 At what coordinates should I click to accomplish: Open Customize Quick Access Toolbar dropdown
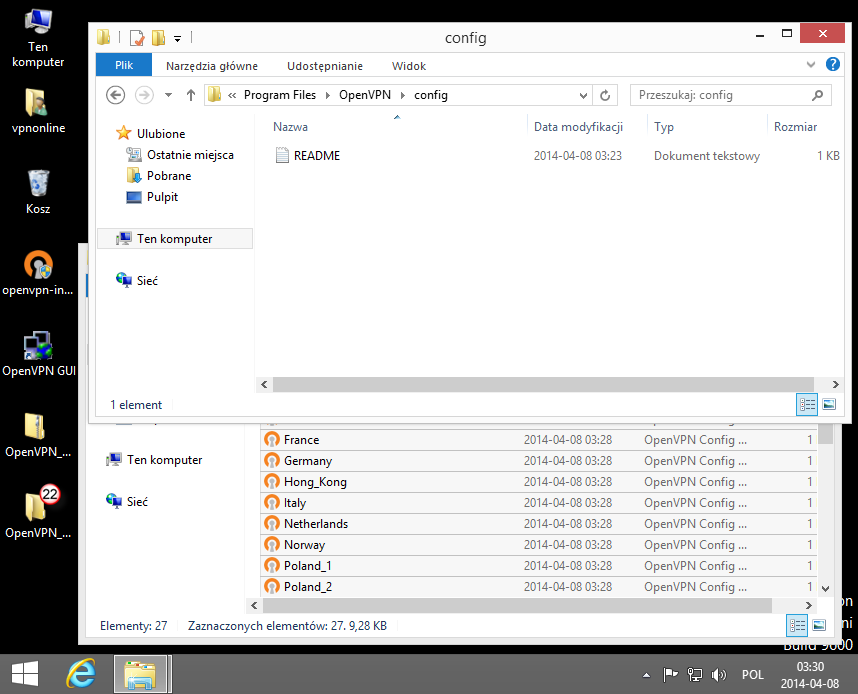click(177, 38)
